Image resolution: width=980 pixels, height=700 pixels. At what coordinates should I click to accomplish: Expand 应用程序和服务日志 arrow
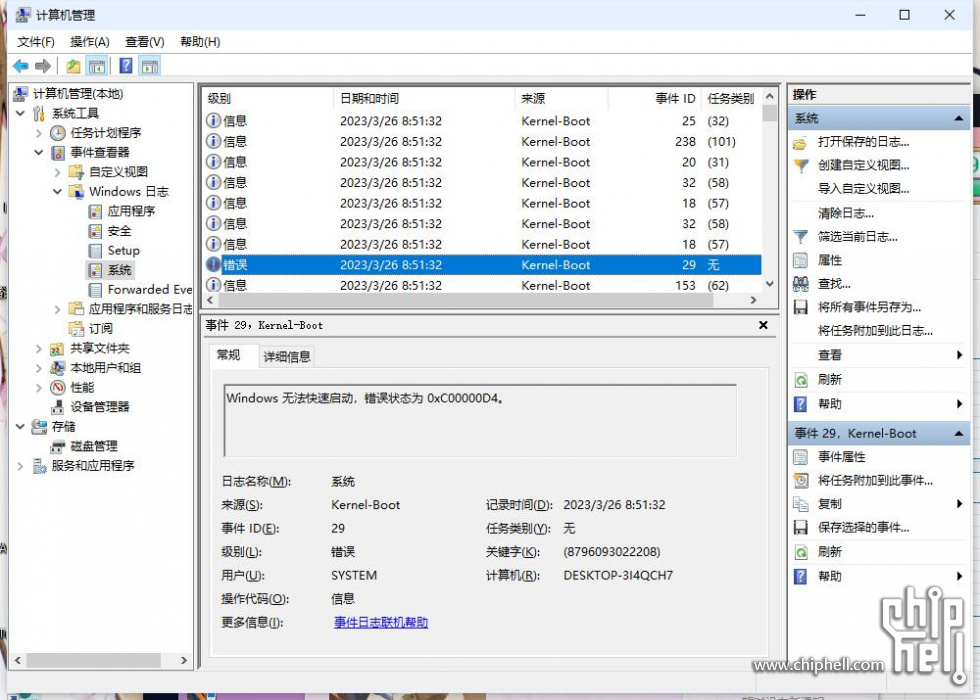pos(58,309)
